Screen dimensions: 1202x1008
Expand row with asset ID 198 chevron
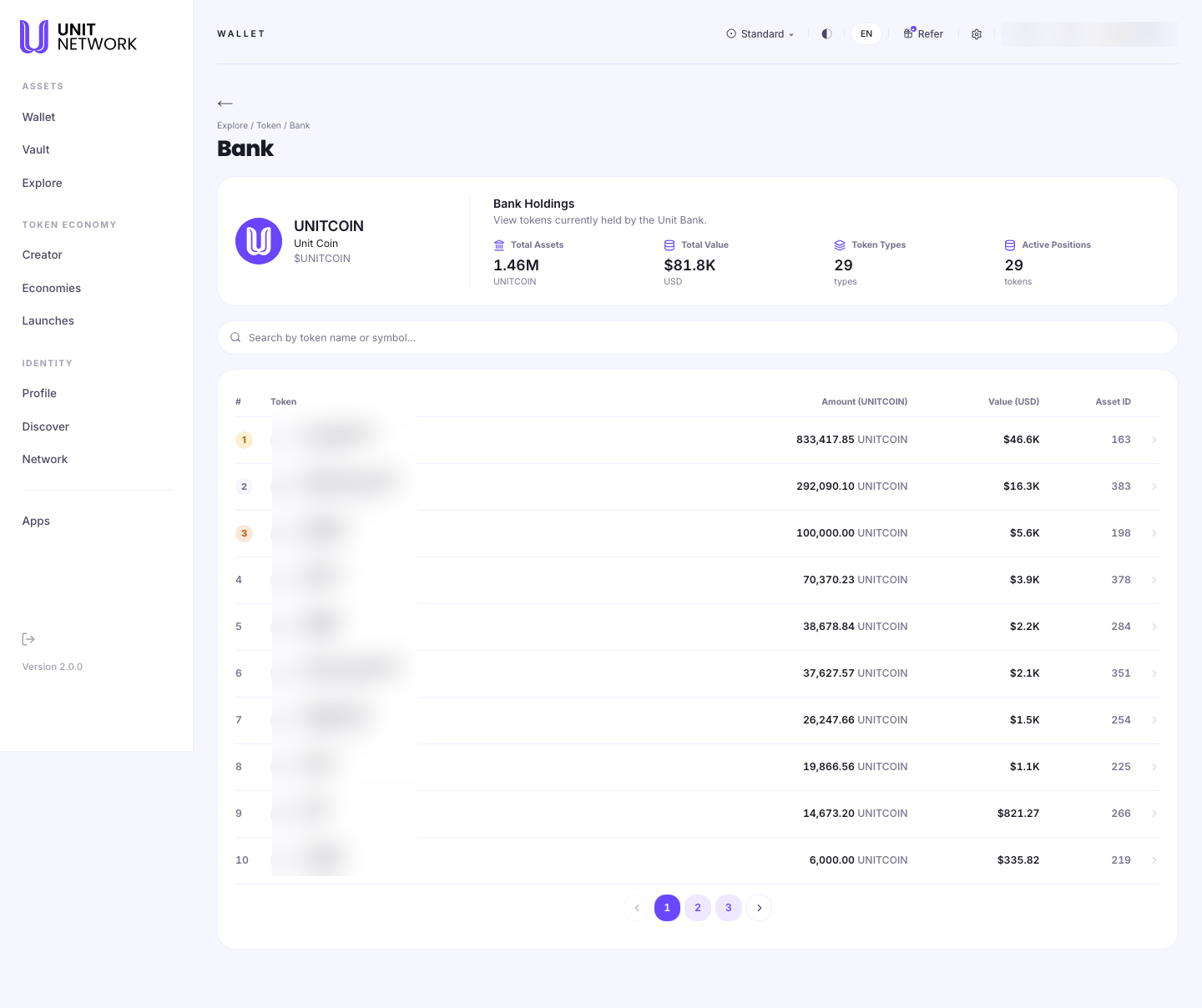[1154, 533]
